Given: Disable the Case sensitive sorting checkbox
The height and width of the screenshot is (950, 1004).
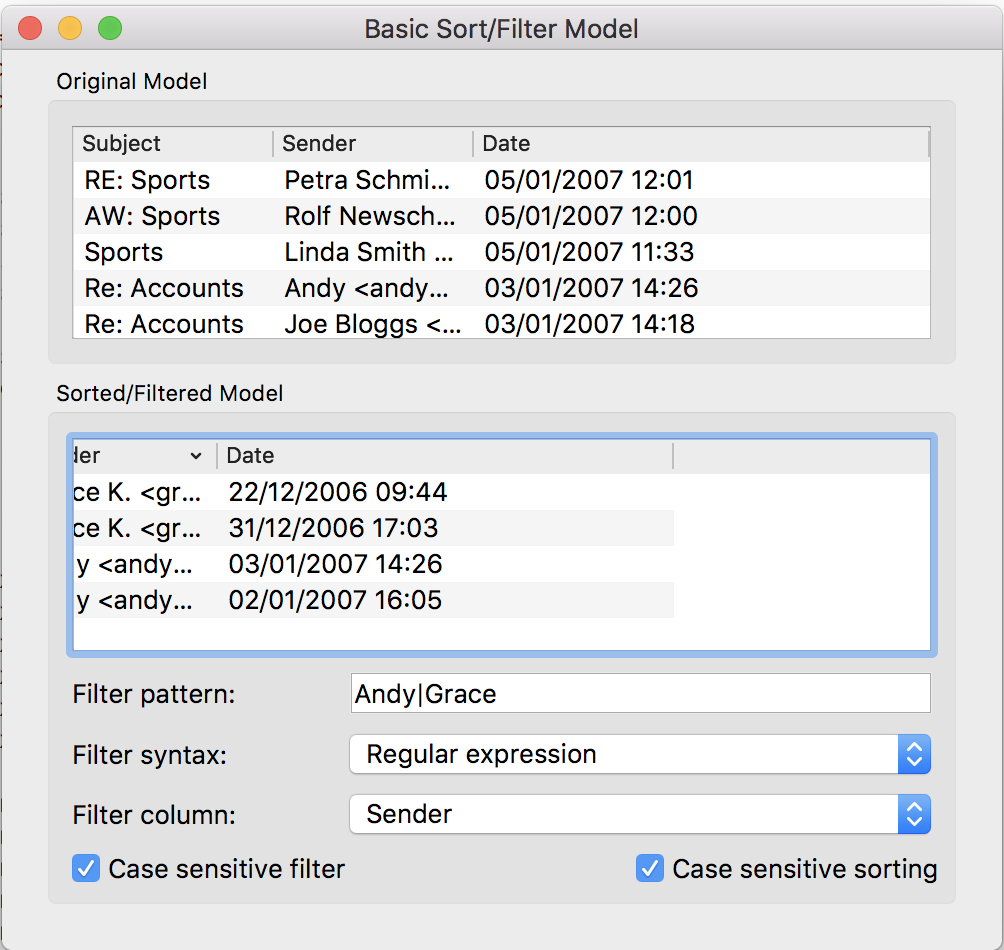Looking at the screenshot, I should tap(650, 868).
